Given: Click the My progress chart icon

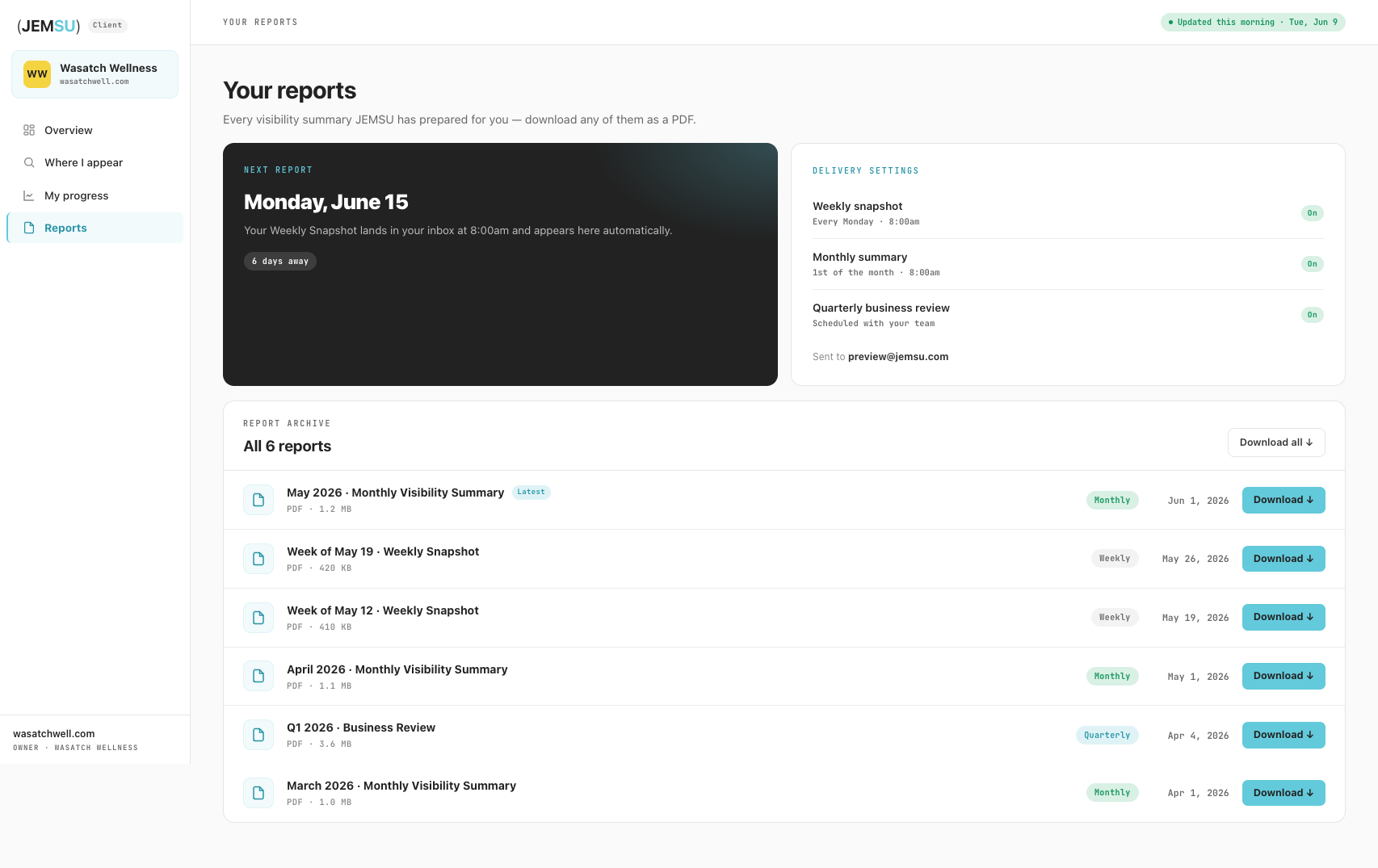Looking at the screenshot, I should pos(29,195).
